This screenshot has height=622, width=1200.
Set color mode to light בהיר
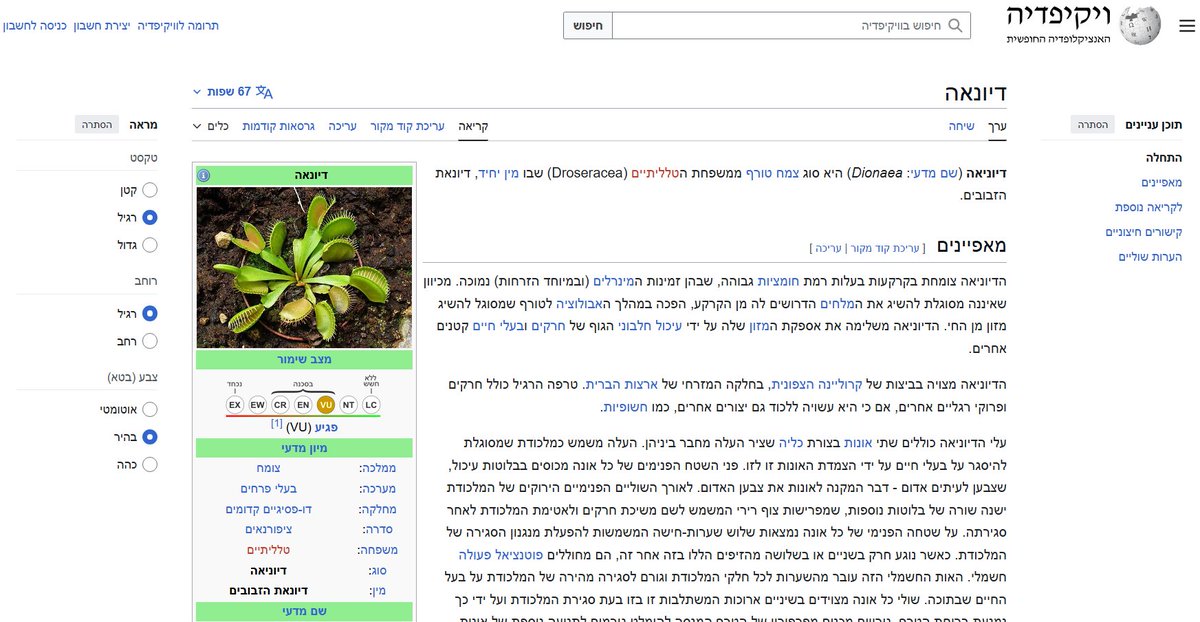tap(150, 437)
